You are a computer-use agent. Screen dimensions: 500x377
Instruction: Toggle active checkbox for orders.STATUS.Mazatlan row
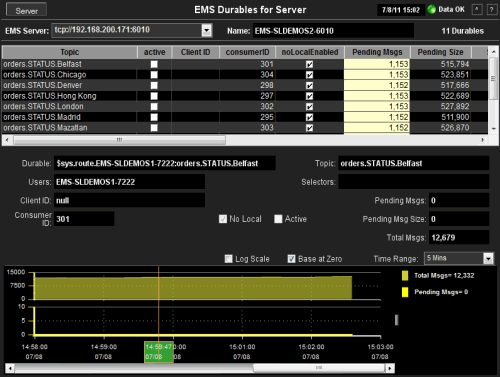point(154,128)
